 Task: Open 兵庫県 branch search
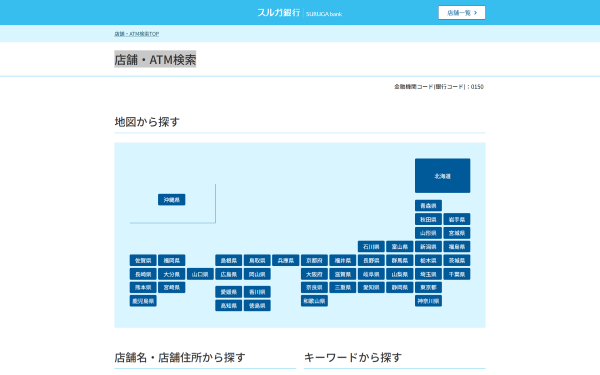285,261
